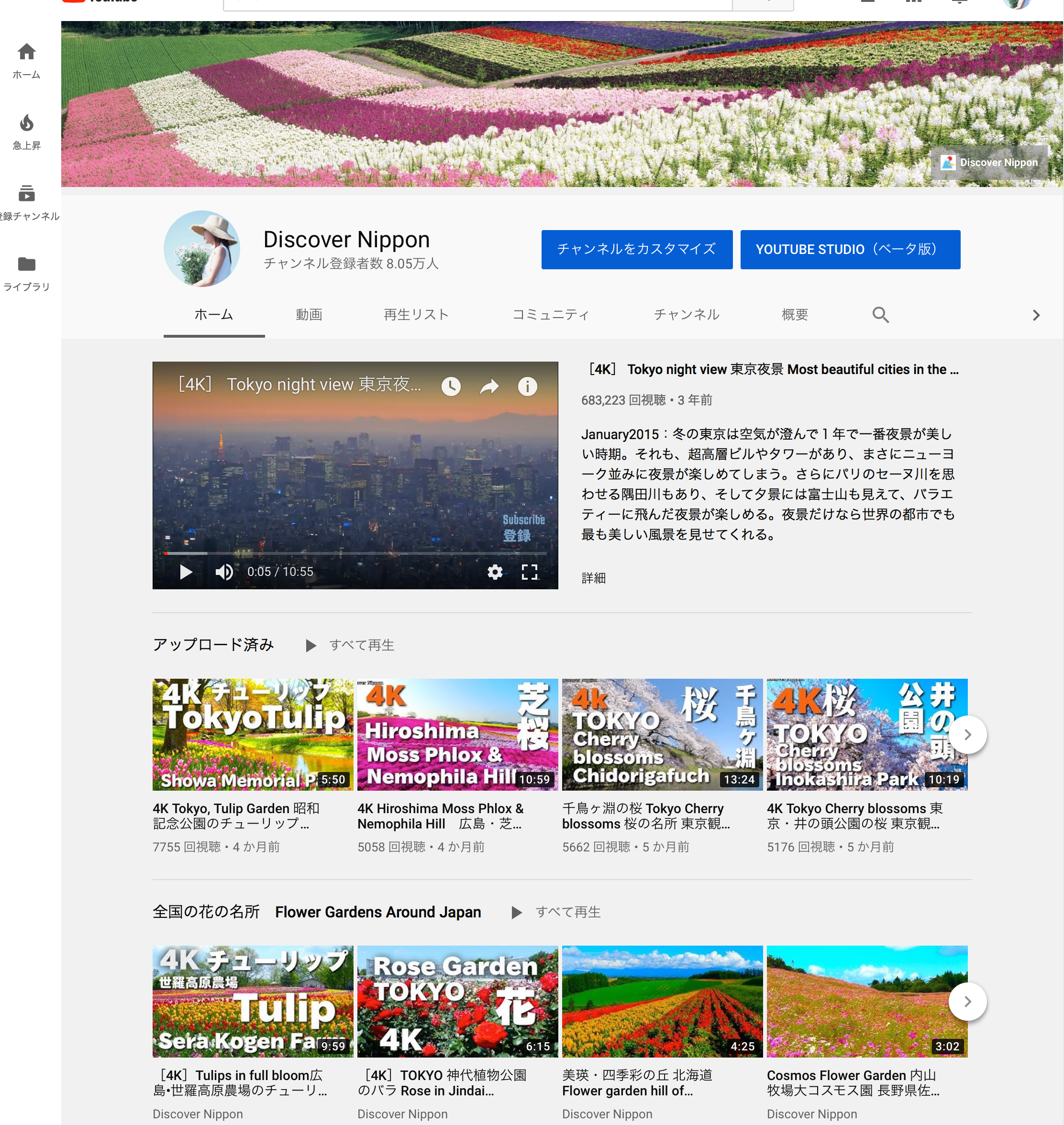Click すべて再生 for Flower Gardens Around Japan
Screen dimensions: 1064x1125
tap(568, 912)
